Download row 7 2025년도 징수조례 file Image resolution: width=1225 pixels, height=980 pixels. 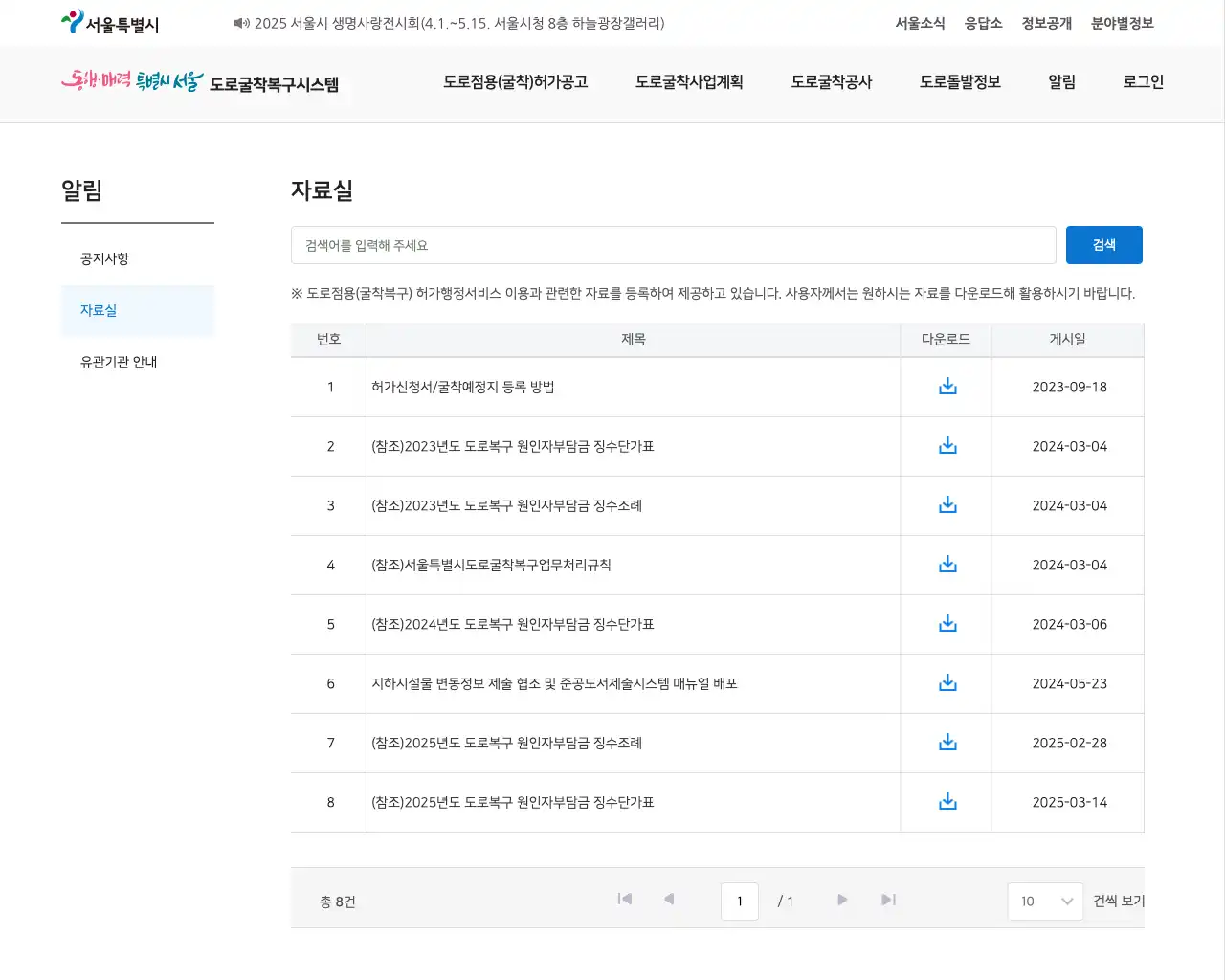coord(947,743)
